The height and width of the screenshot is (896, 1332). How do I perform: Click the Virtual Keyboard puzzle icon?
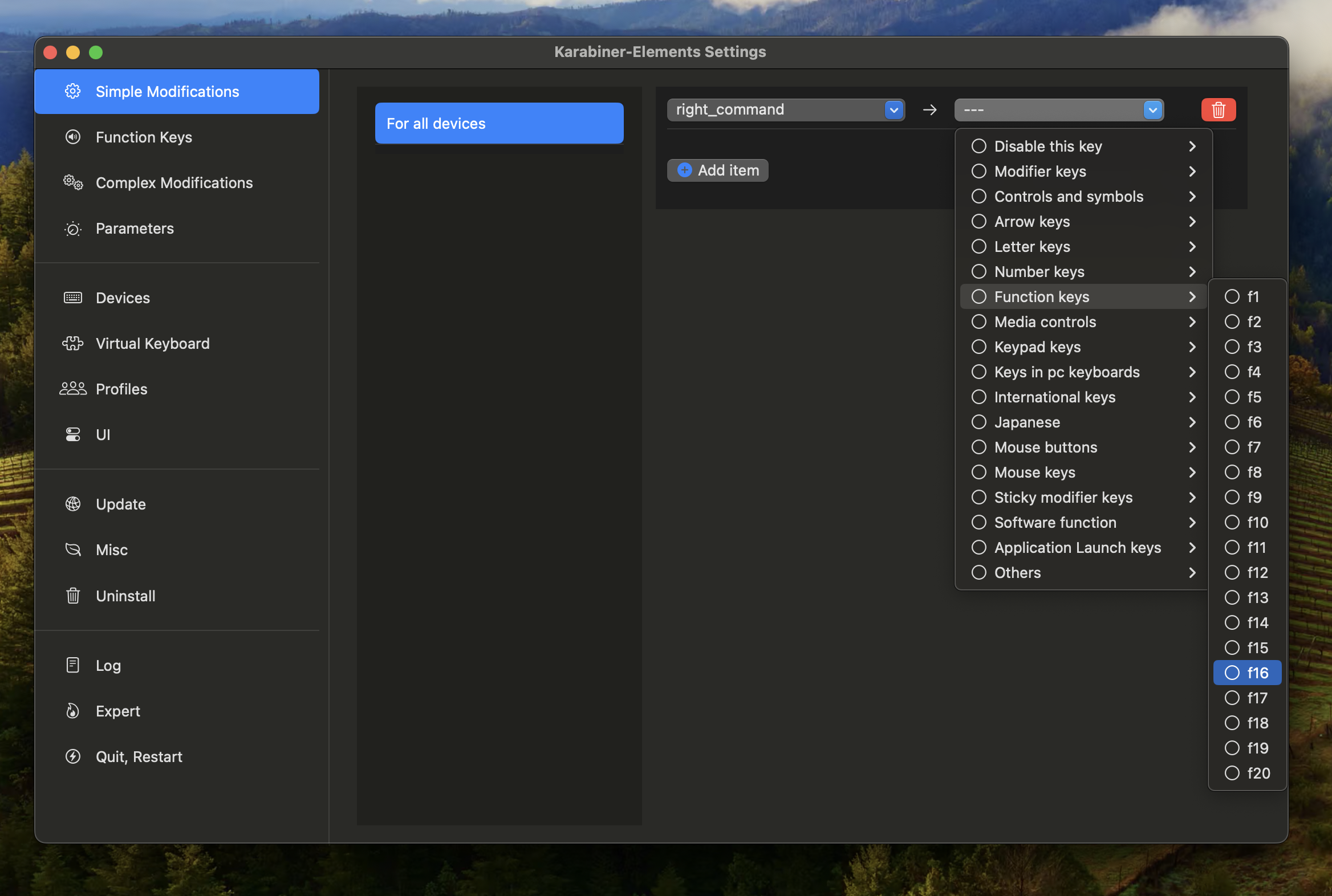point(72,344)
